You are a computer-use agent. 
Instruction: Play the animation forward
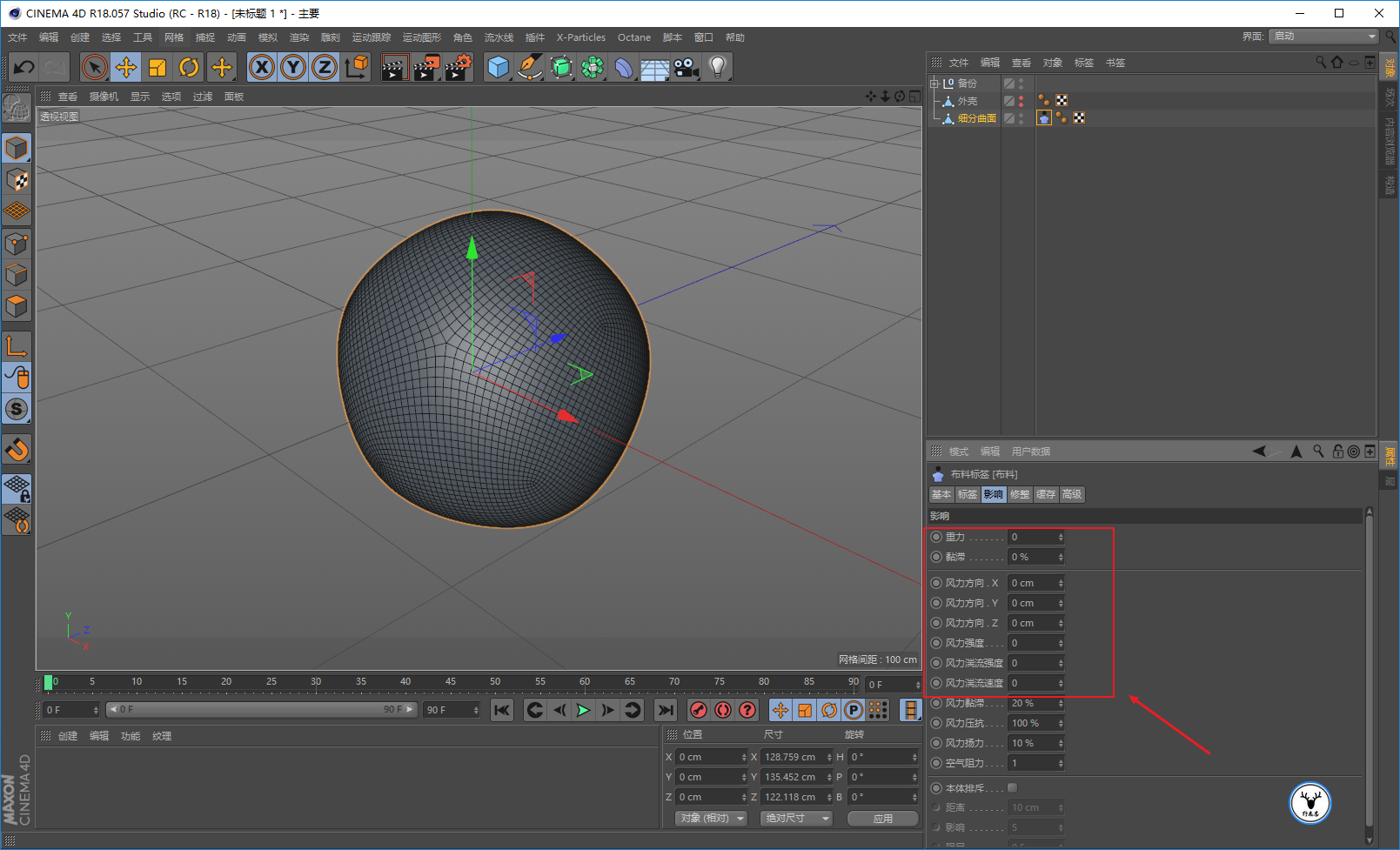click(x=584, y=711)
